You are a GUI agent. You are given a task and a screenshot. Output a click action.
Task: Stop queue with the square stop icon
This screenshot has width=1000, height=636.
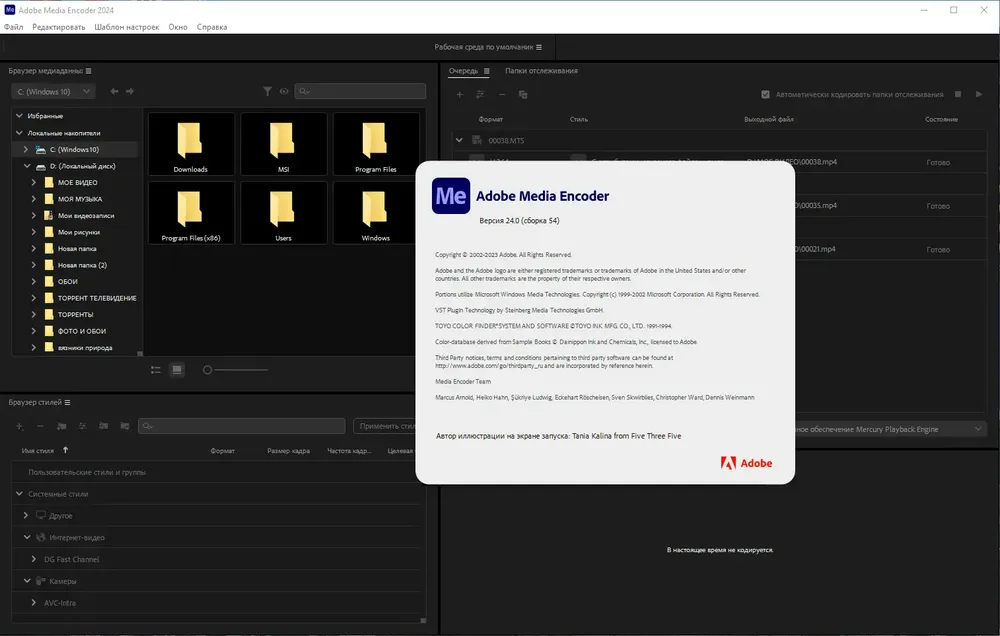coord(958,94)
